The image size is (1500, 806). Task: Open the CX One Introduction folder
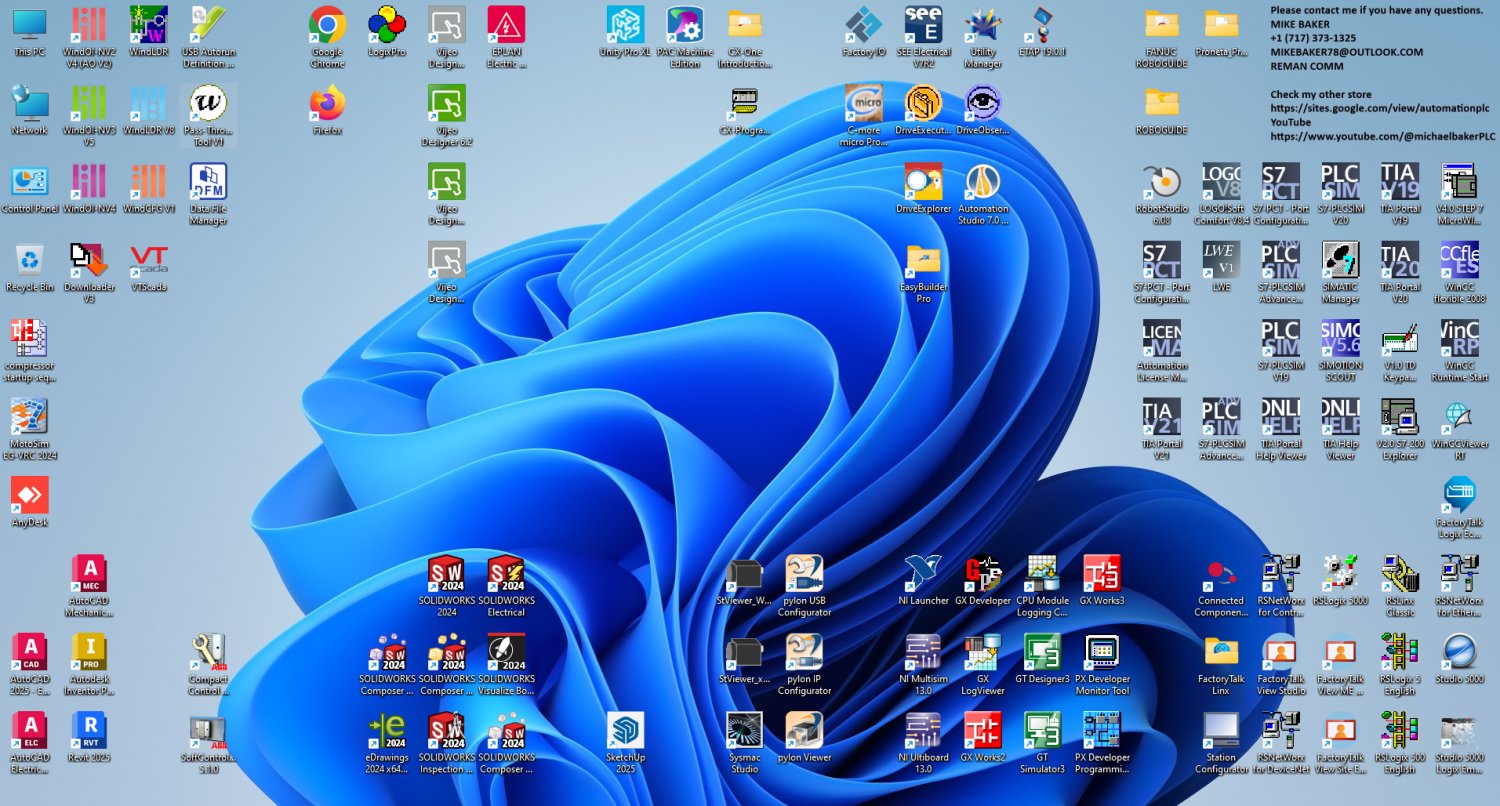click(745, 37)
